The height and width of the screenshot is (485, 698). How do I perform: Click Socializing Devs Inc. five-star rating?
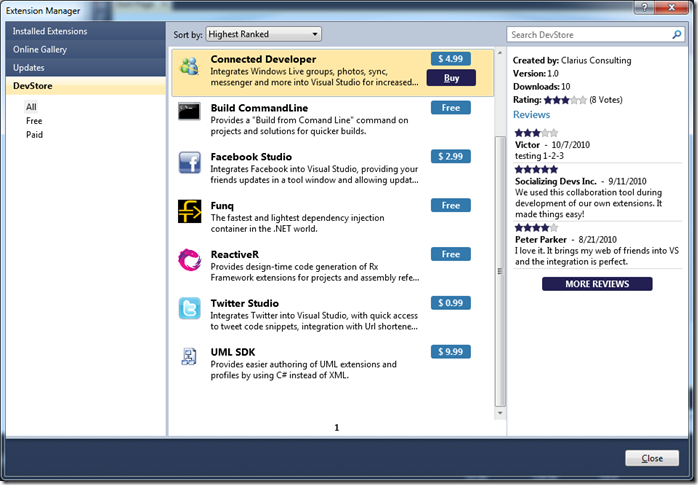tap(536, 170)
